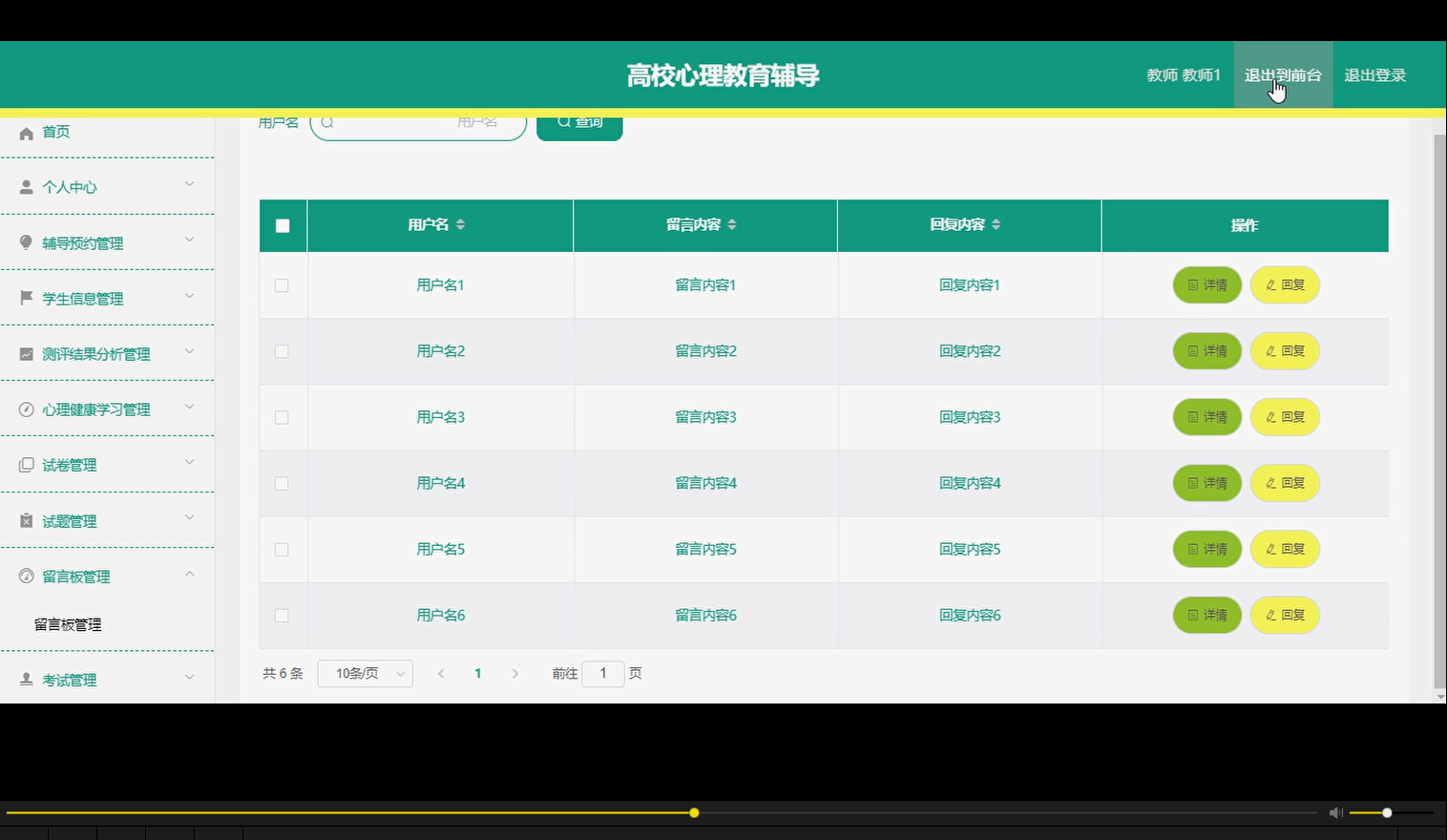Viewport: 1447px width, 840px height.
Task: Expand the 心理健康学习管理 menu chevron
Action: (189, 407)
